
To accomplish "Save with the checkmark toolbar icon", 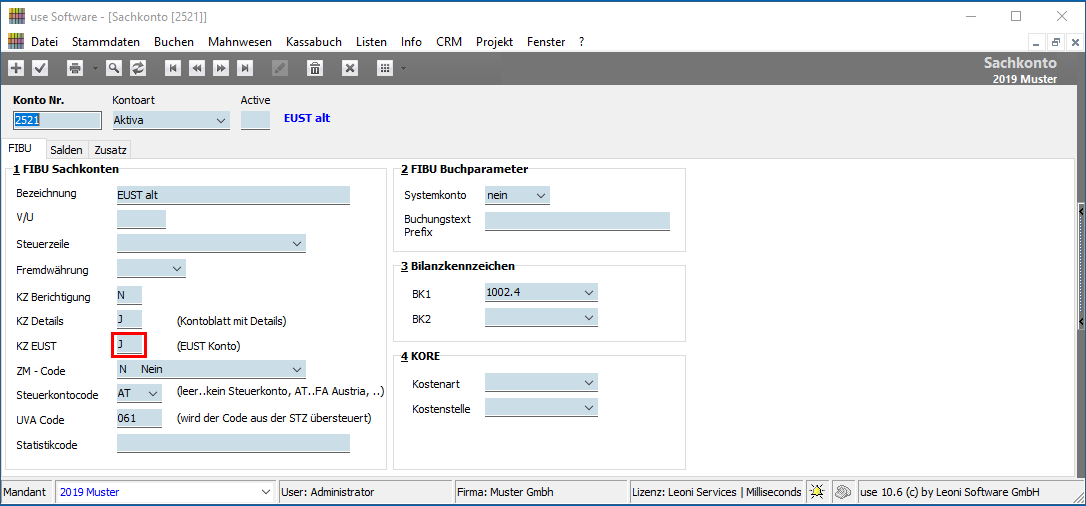I will 39,68.
